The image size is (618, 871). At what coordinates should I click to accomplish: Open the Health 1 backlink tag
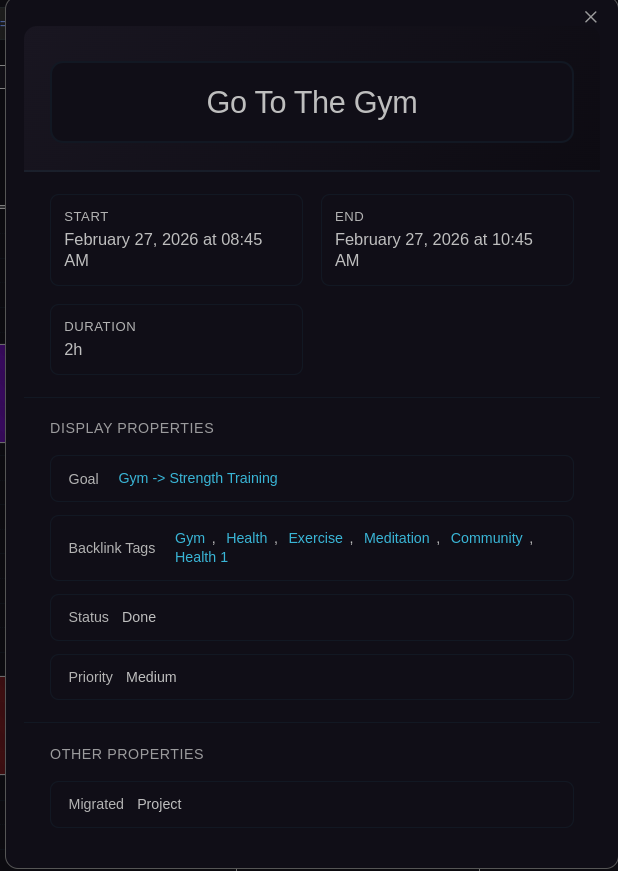201,557
